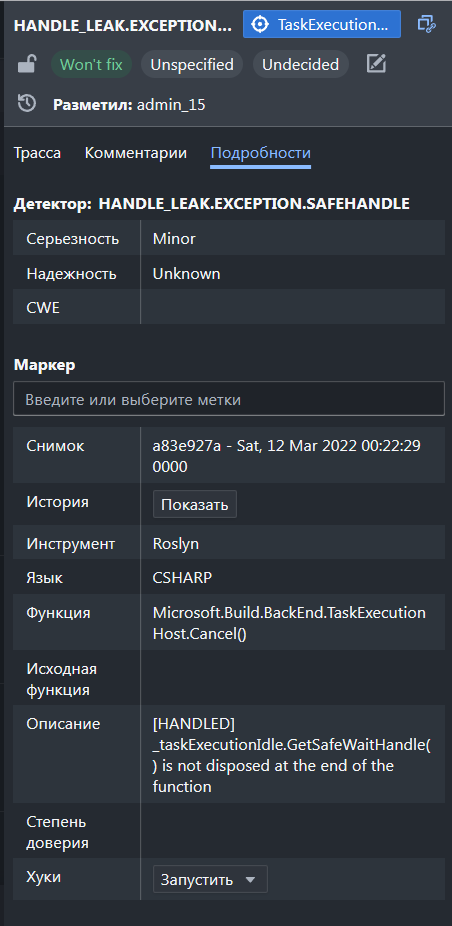Open the edit marking pencil icon
Screen dimensions: 452x926
pos(376,64)
